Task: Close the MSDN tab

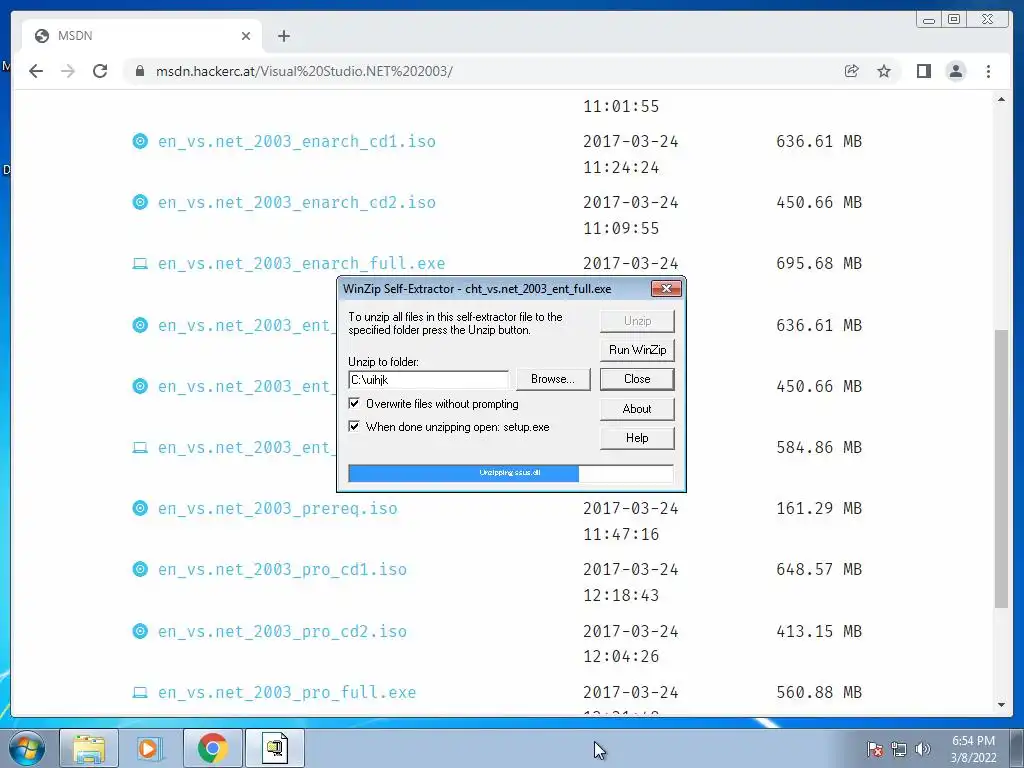Action: (246, 36)
